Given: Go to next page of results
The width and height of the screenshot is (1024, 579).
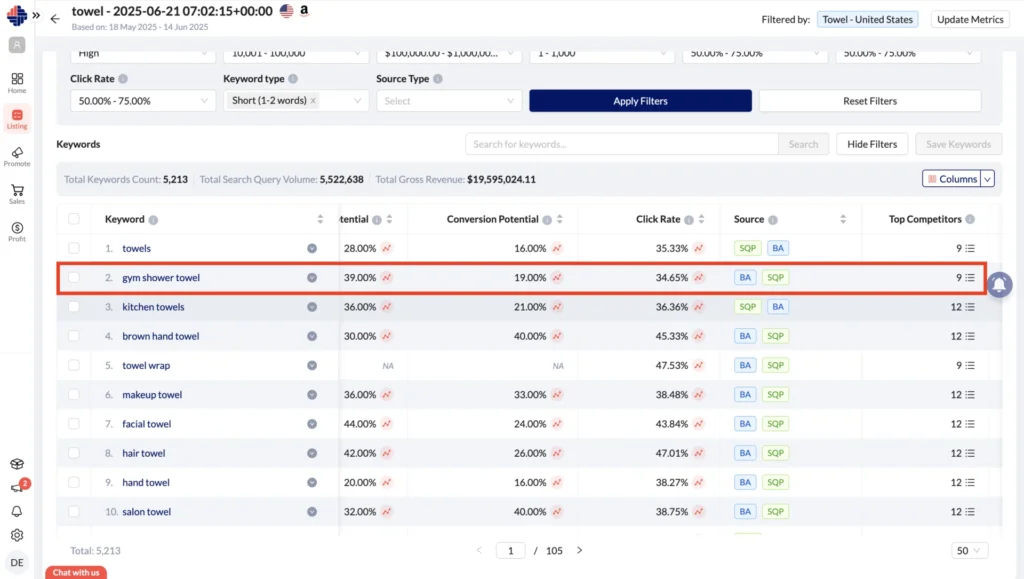Looking at the screenshot, I should click(579, 550).
